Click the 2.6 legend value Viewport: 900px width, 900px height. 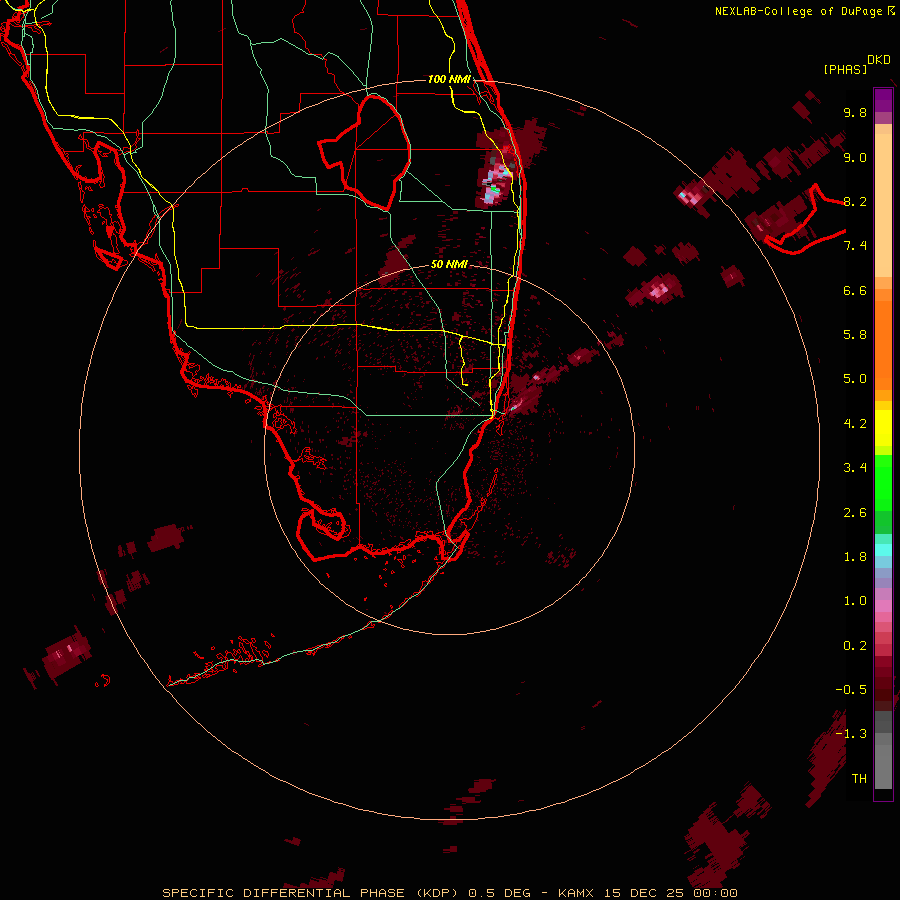tap(855, 513)
